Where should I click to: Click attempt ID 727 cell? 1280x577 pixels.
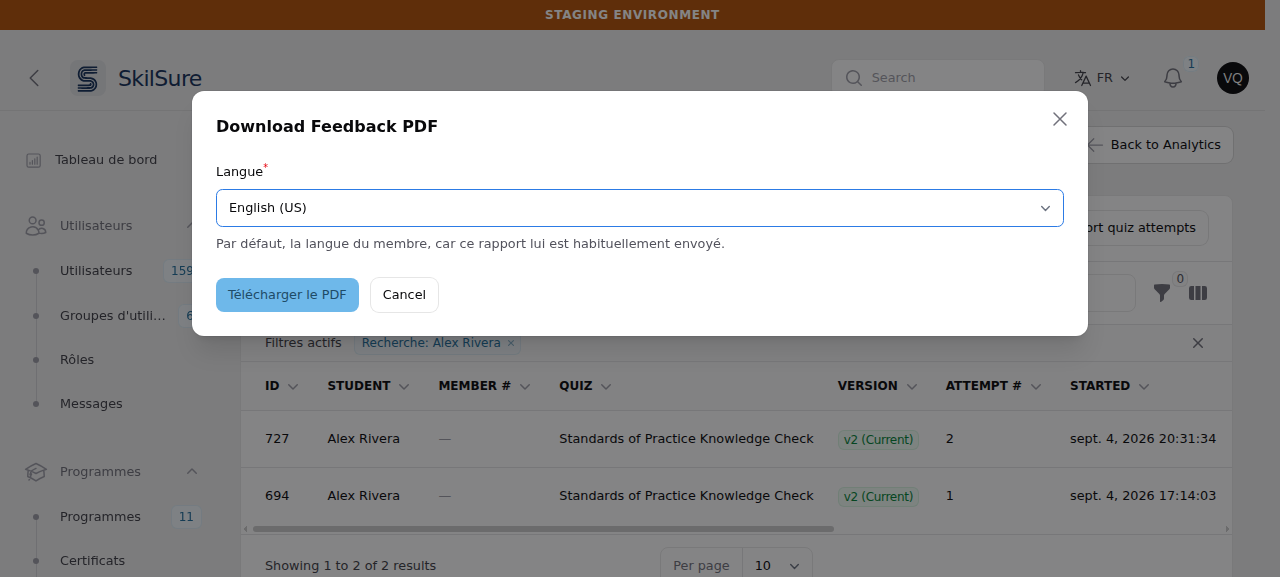click(x=277, y=439)
